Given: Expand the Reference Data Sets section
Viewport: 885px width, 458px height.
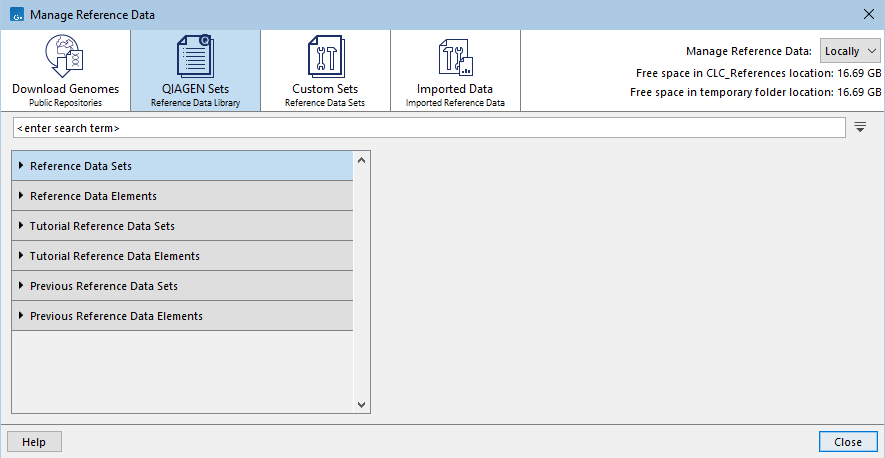Looking at the screenshot, I should point(22,166).
